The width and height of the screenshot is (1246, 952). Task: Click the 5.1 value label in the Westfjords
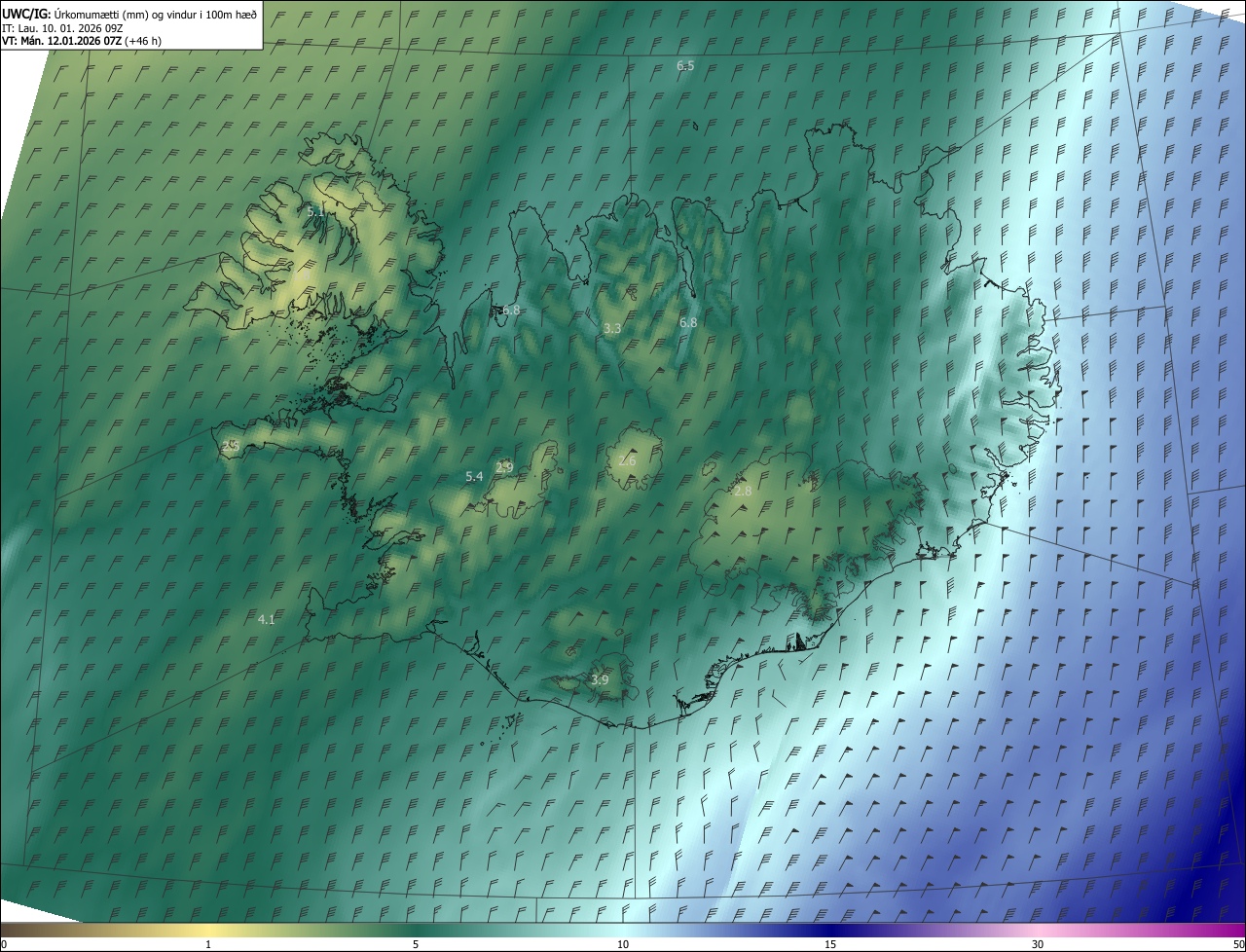point(316,211)
